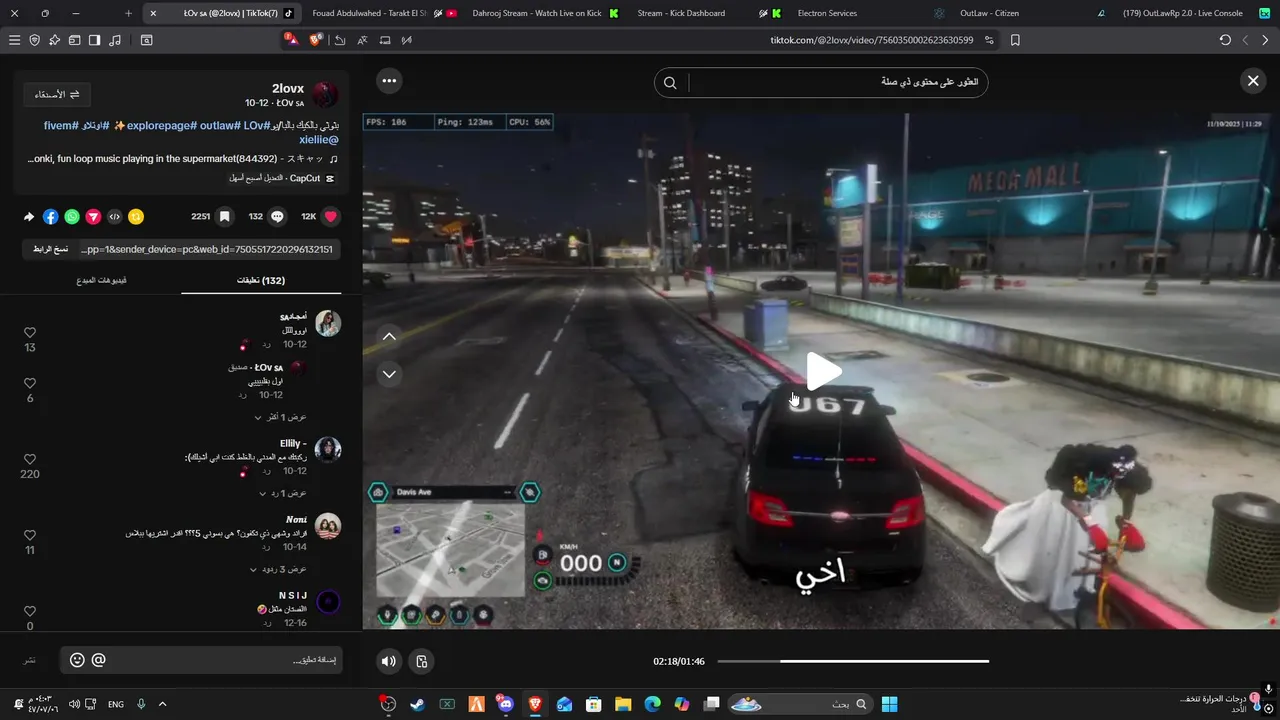The image size is (1280, 720).
Task: Open the Steam icon in the taskbar
Action: click(x=417, y=704)
